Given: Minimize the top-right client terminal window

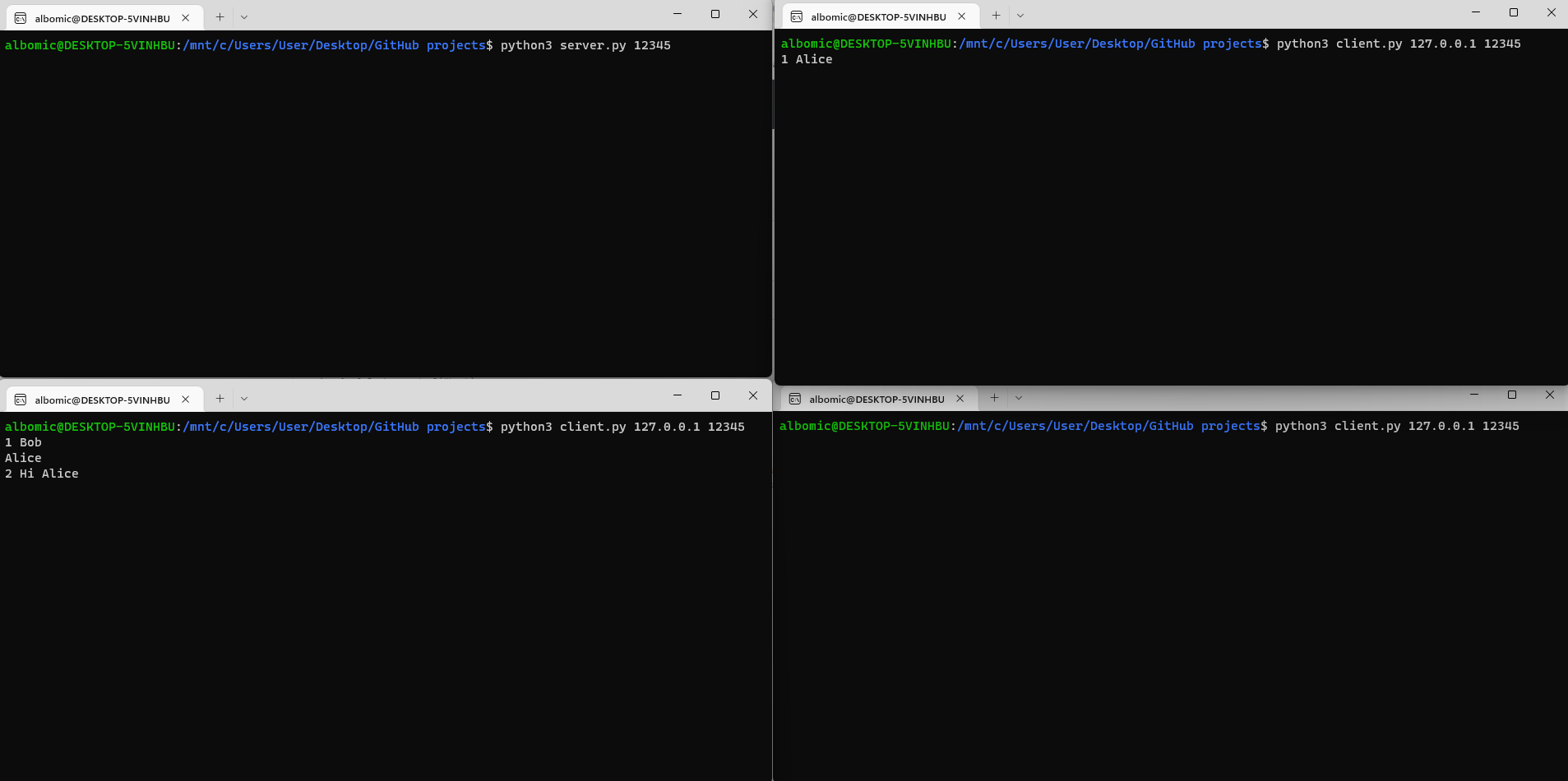Looking at the screenshot, I should pos(1476,12).
